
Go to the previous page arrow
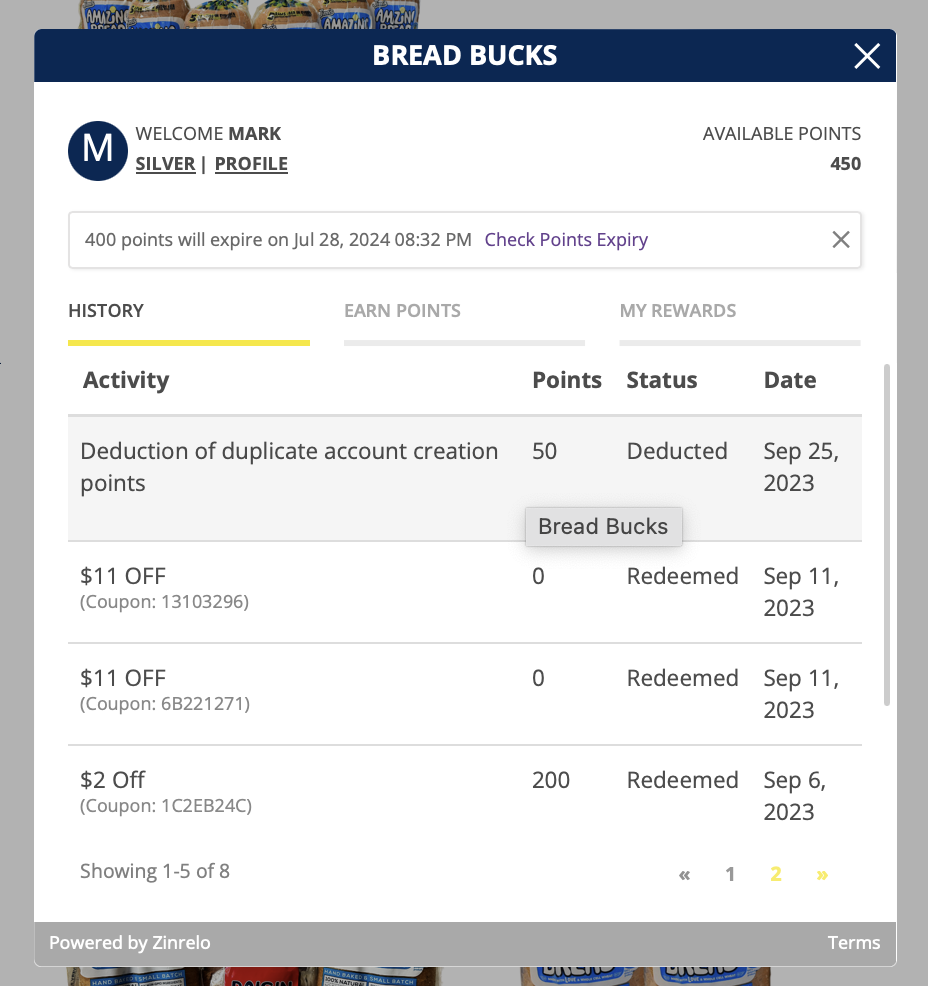(684, 875)
